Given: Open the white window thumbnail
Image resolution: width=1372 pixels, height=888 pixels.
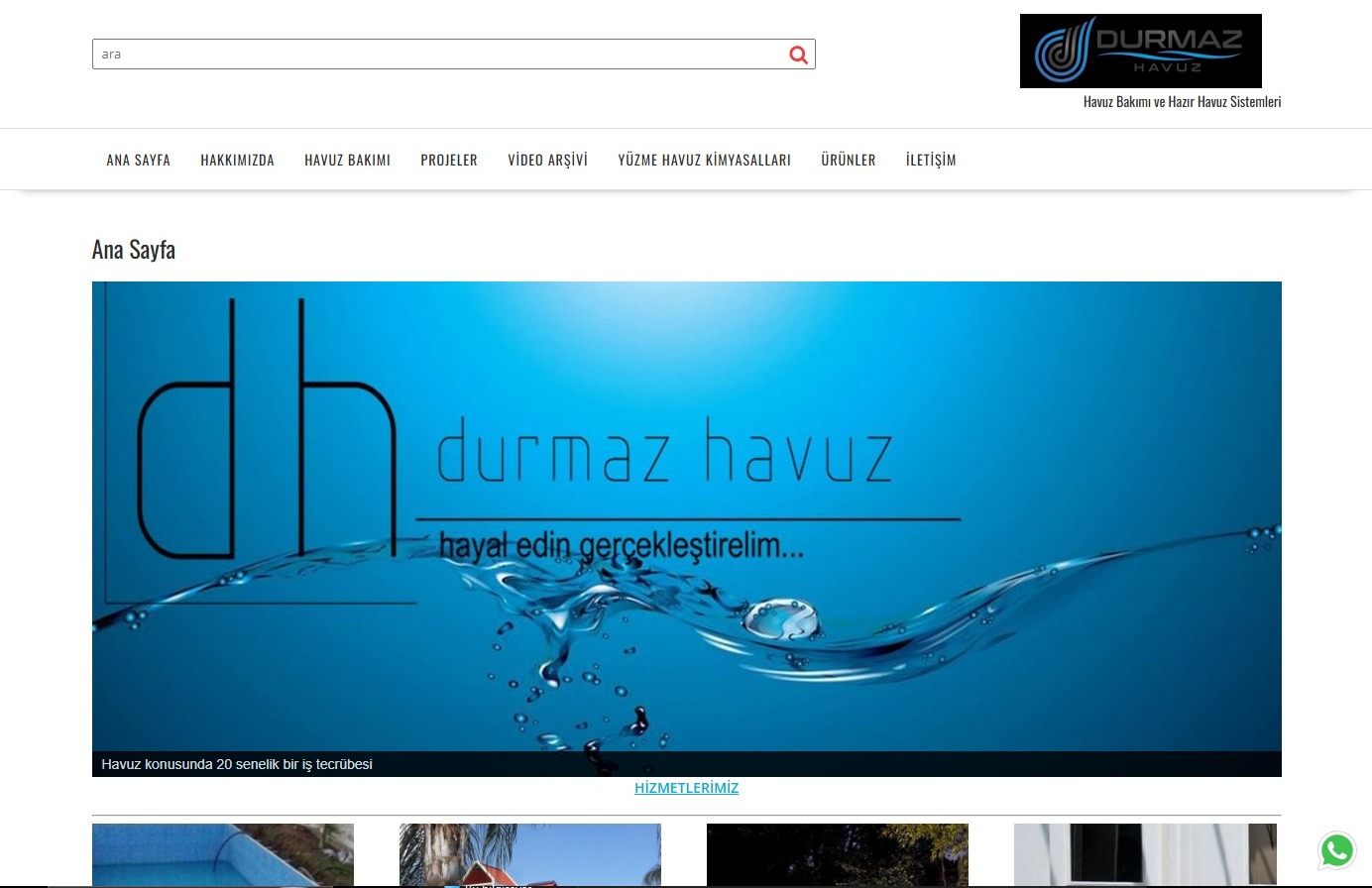Looking at the screenshot, I should [x=1145, y=854].
